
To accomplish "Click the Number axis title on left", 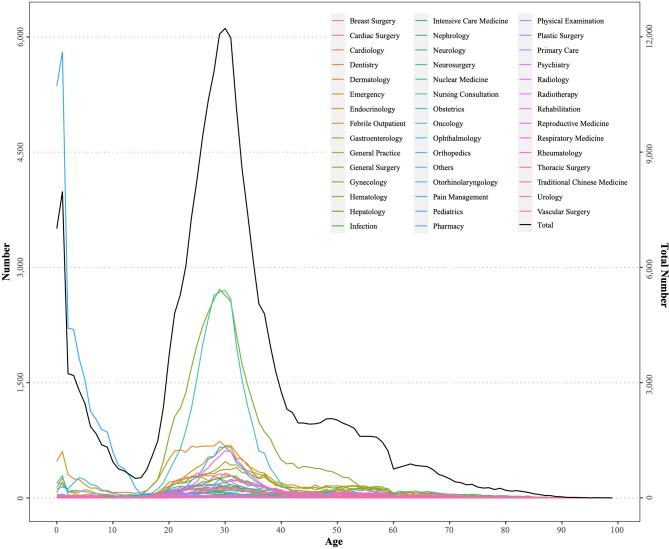I will 6,261.
